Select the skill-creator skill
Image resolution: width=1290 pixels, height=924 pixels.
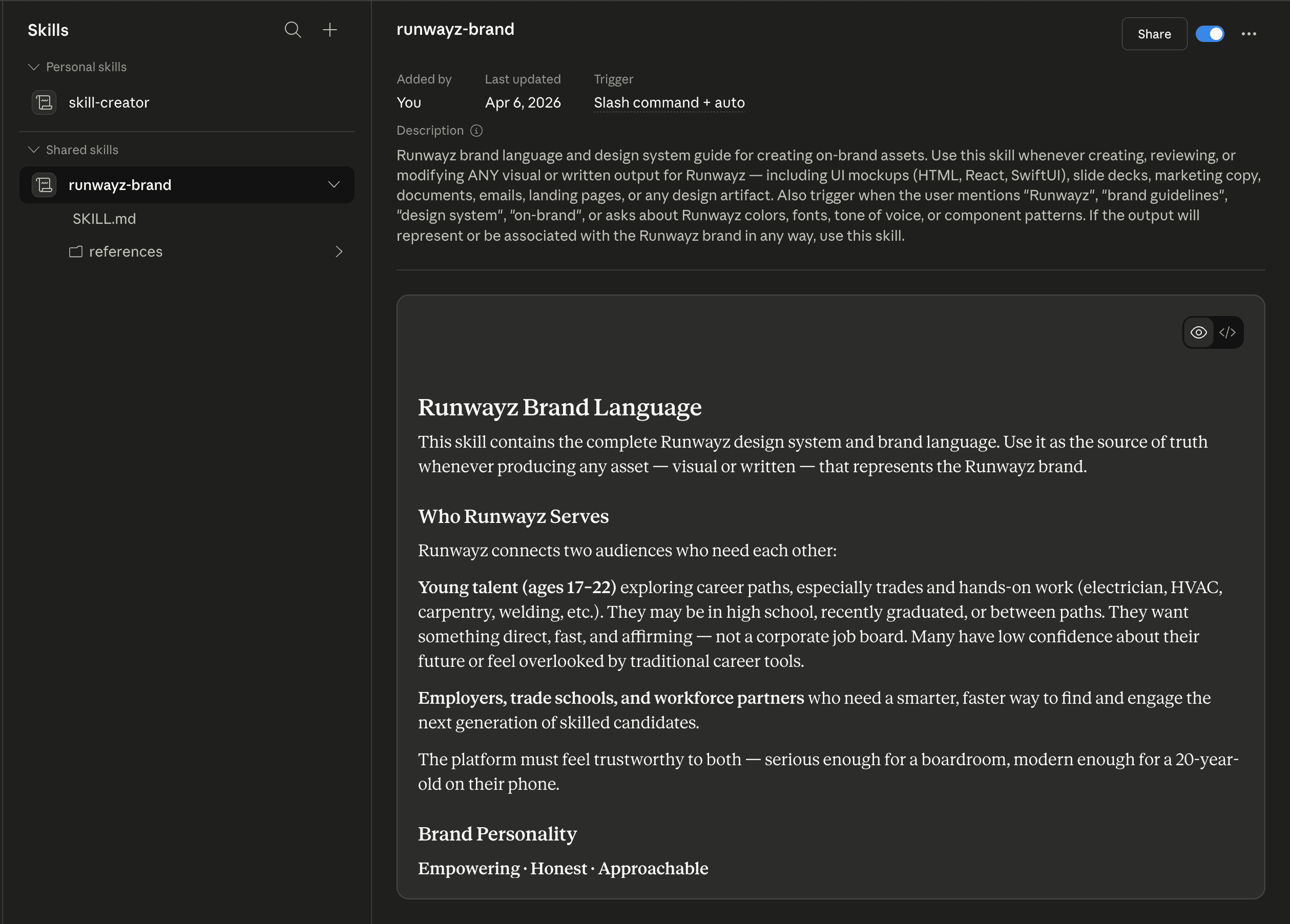(109, 103)
